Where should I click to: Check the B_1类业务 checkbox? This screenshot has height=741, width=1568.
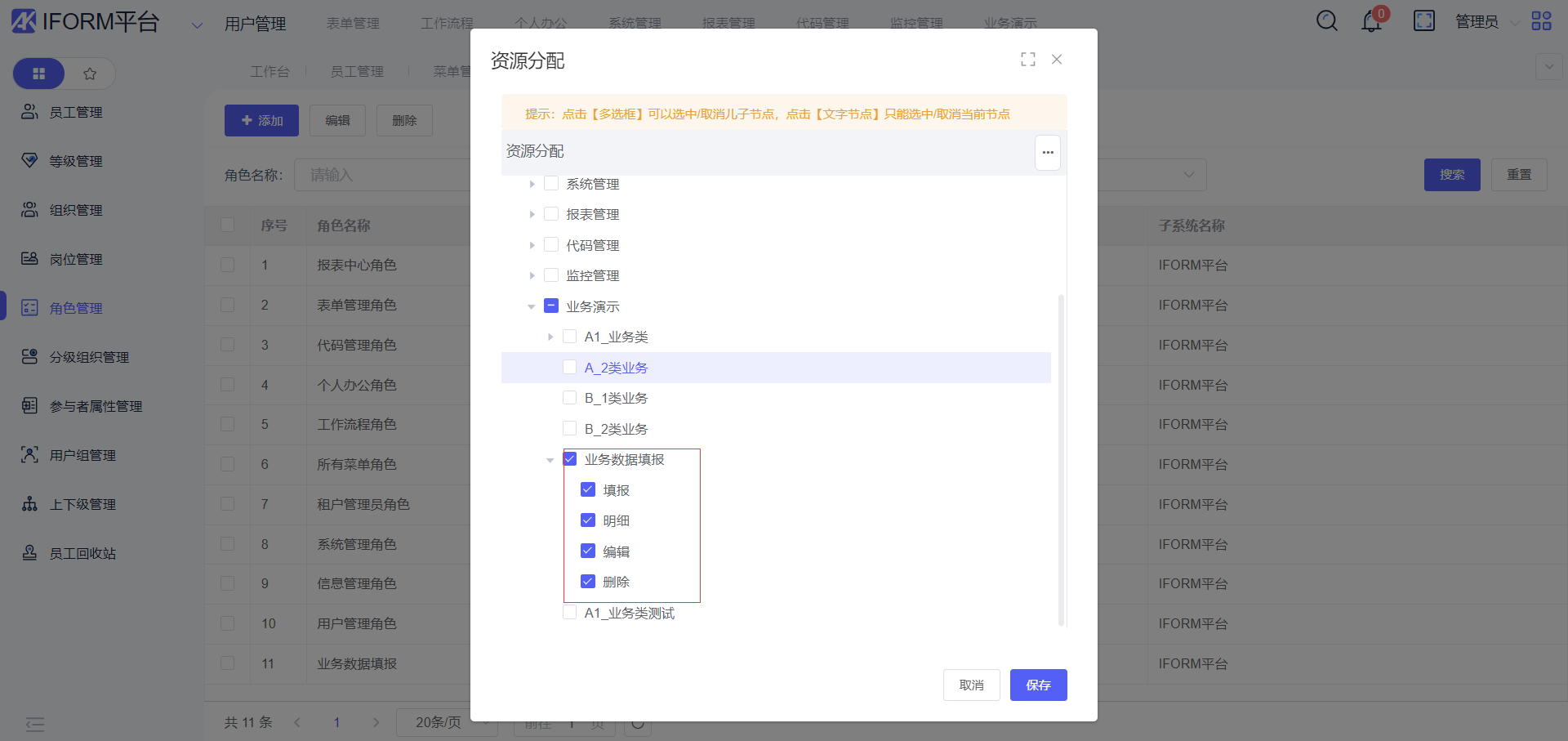(570, 398)
